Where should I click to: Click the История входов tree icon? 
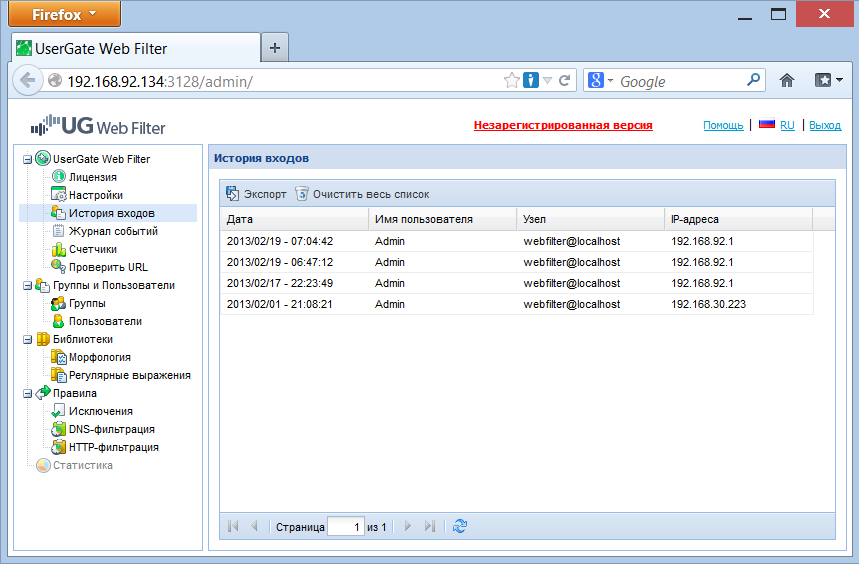[59, 212]
